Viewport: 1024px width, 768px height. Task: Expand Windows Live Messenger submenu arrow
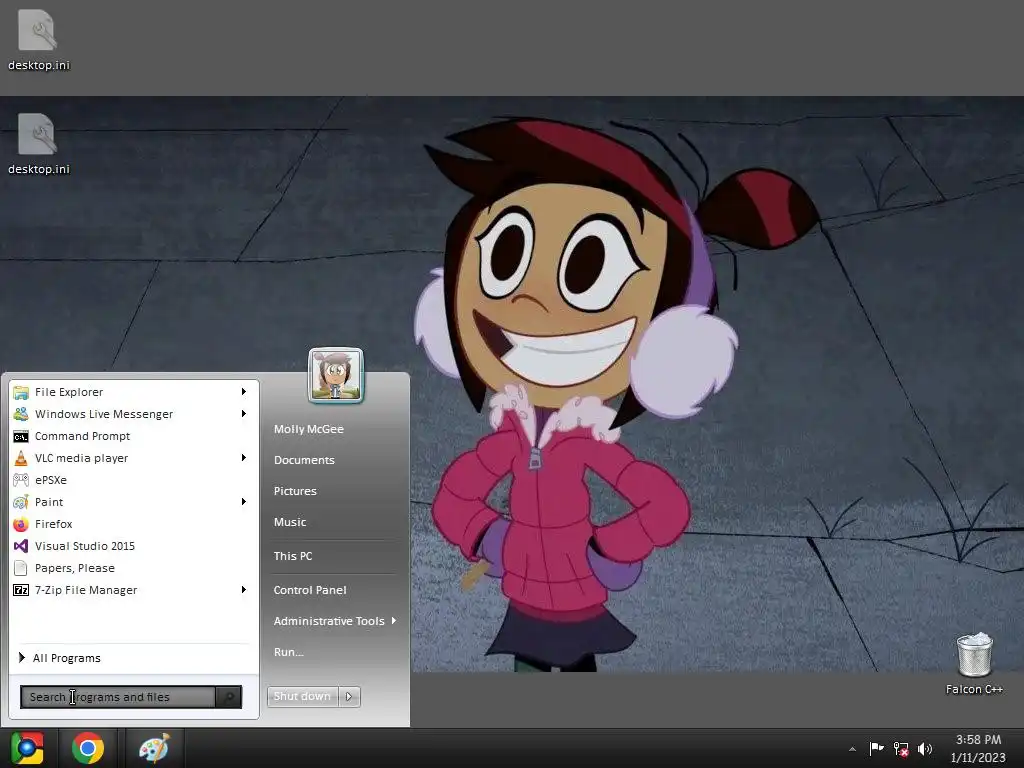pos(244,414)
